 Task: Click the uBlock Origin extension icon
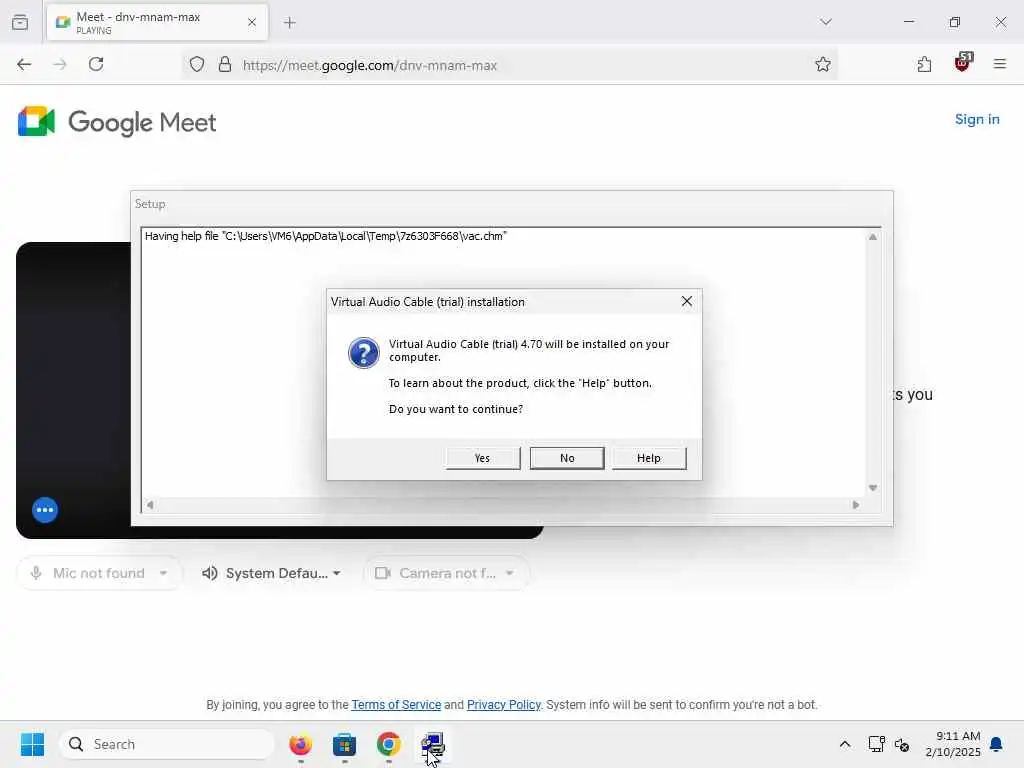point(963,63)
